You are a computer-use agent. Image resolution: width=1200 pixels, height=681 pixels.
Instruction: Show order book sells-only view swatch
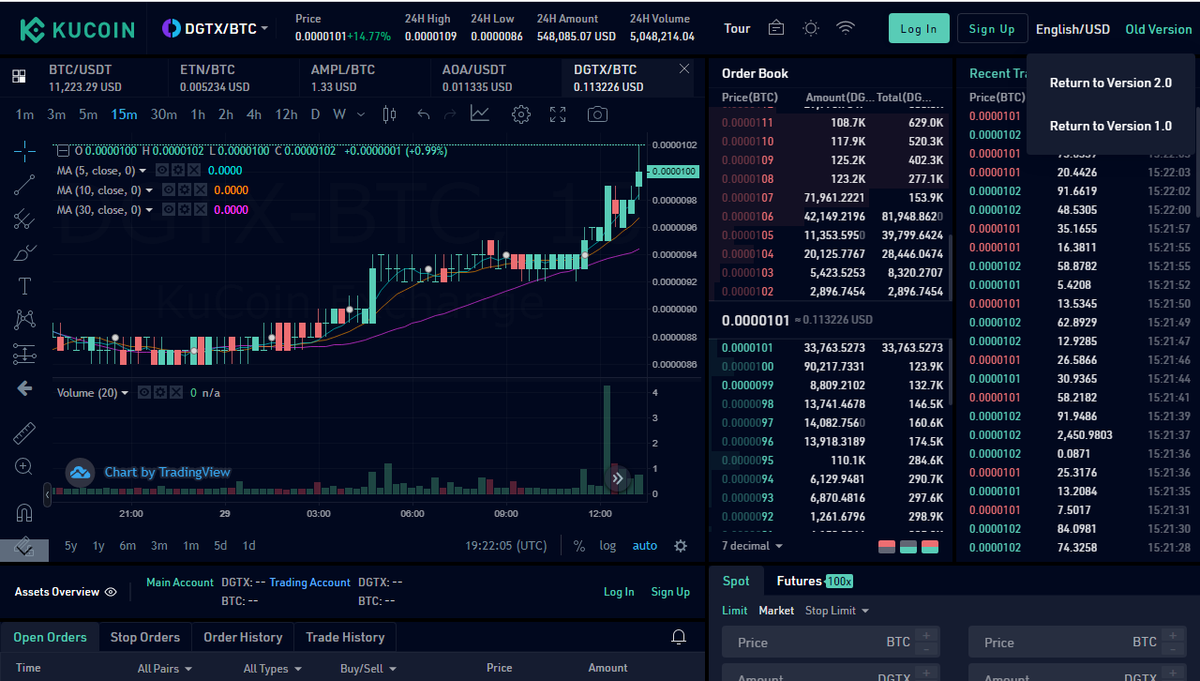coord(887,547)
